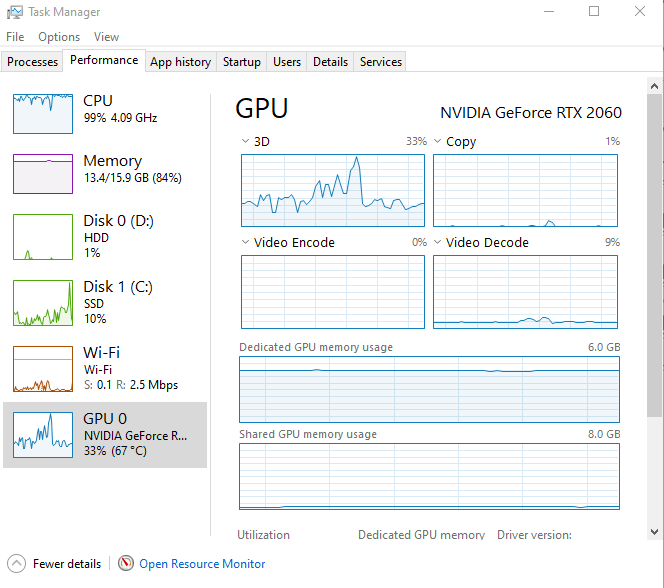Click the "13.4/15.9 GB (84%)" memory value
664x588 pixels.
pyautogui.click(x=133, y=178)
